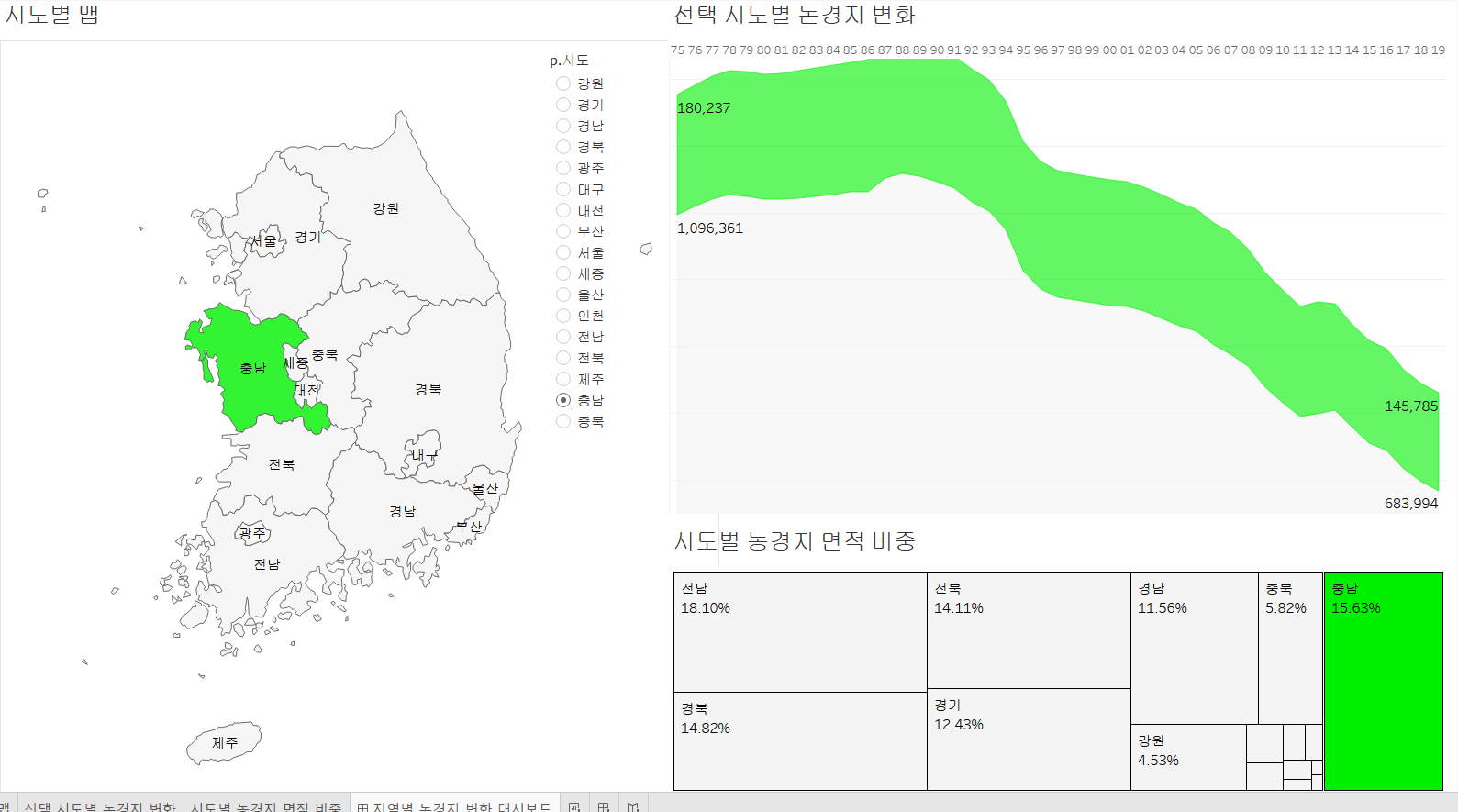
Task: Click the 1,096,361 value label
Action: (710, 228)
